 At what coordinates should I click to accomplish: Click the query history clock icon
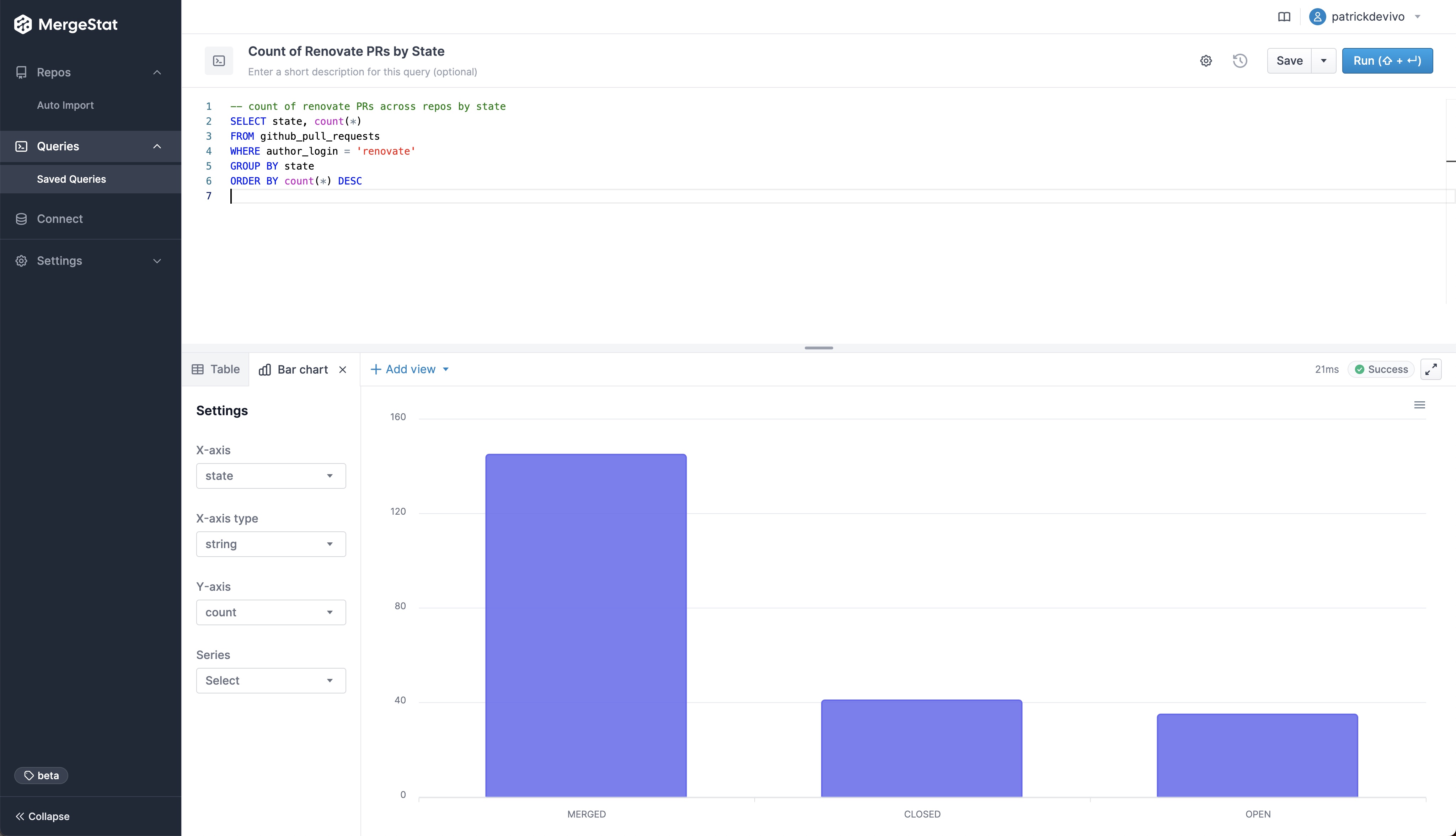[x=1241, y=61]
